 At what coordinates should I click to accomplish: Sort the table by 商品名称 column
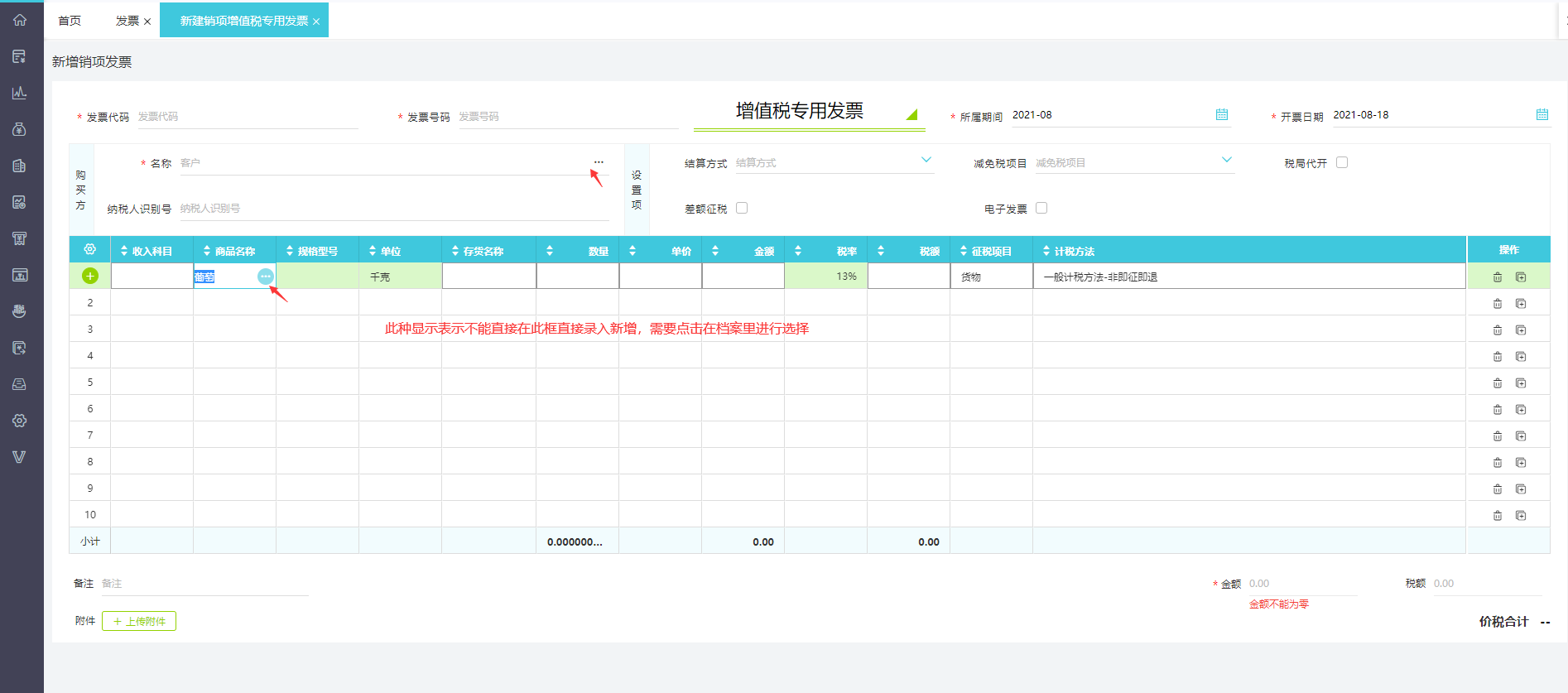(207, 251)
